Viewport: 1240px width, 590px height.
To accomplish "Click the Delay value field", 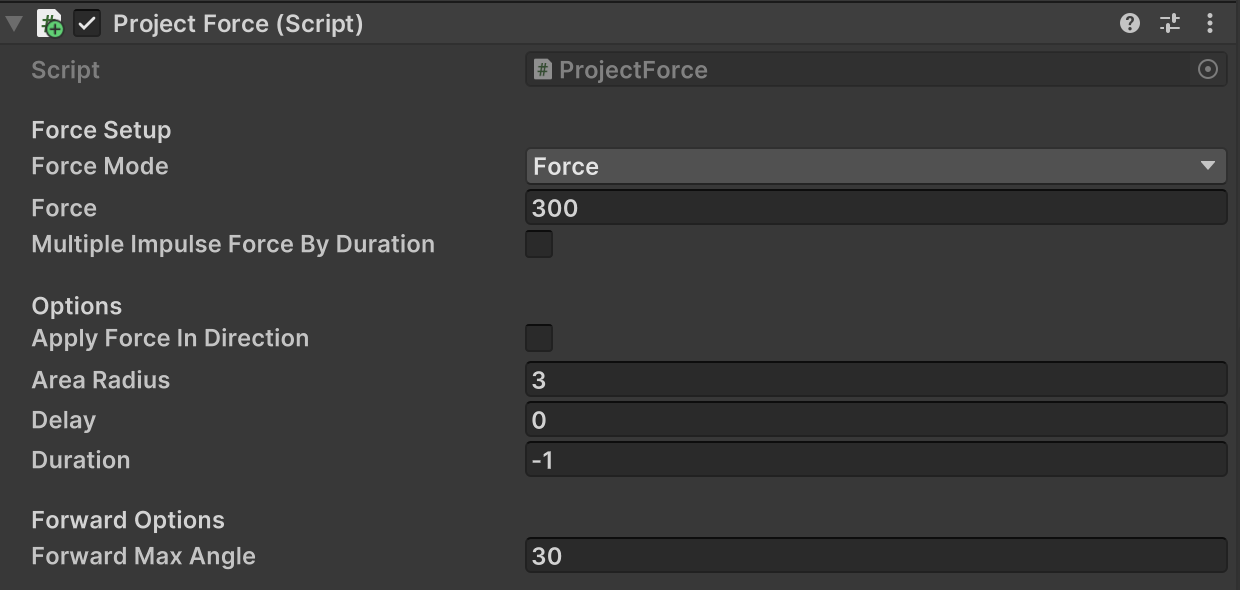I will 875,420.
